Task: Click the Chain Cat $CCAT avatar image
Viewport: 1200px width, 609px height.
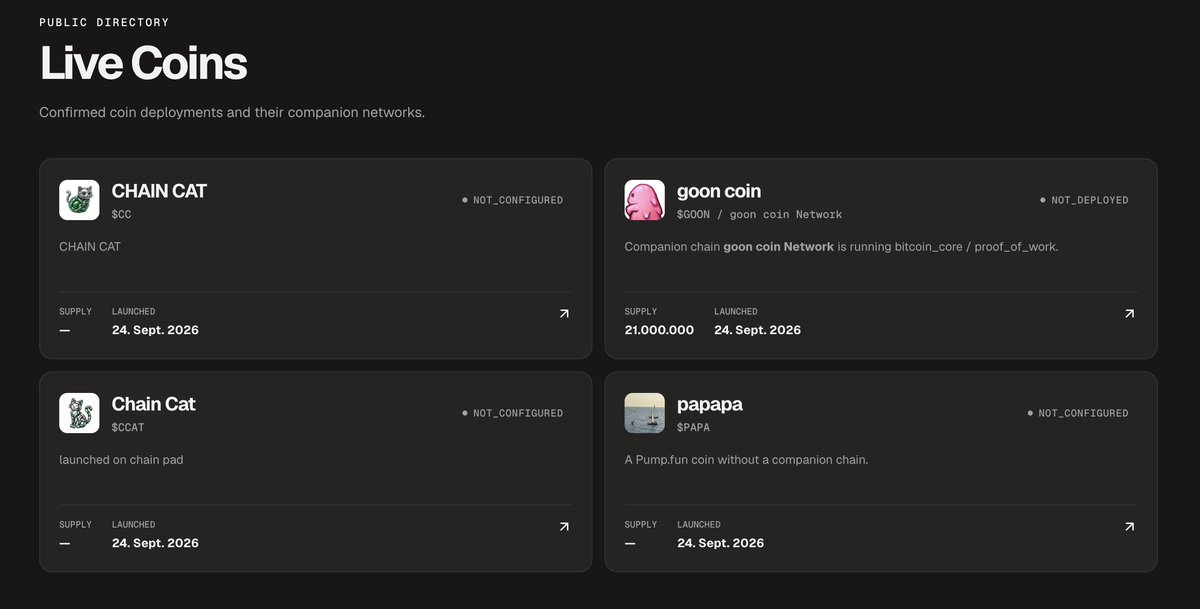Action: coord(79,413)
